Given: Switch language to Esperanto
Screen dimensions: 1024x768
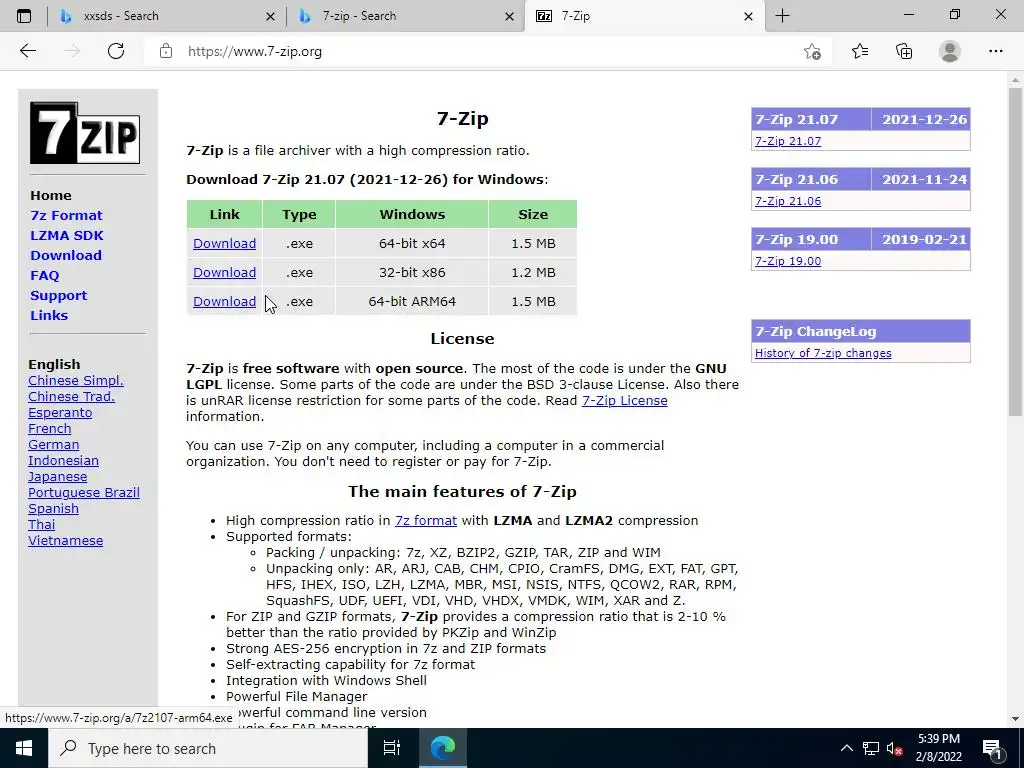Looking at the screenshot, I should pos(60,413).
